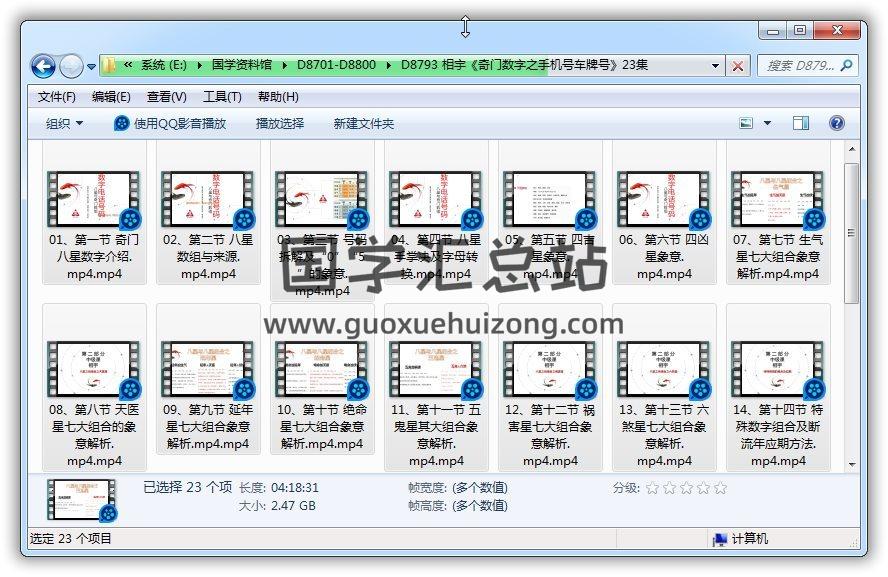Click D8701-D8800 breadcrumb segment
The width and height of the screenshot is (888, 577).
(x=336, y=65)
